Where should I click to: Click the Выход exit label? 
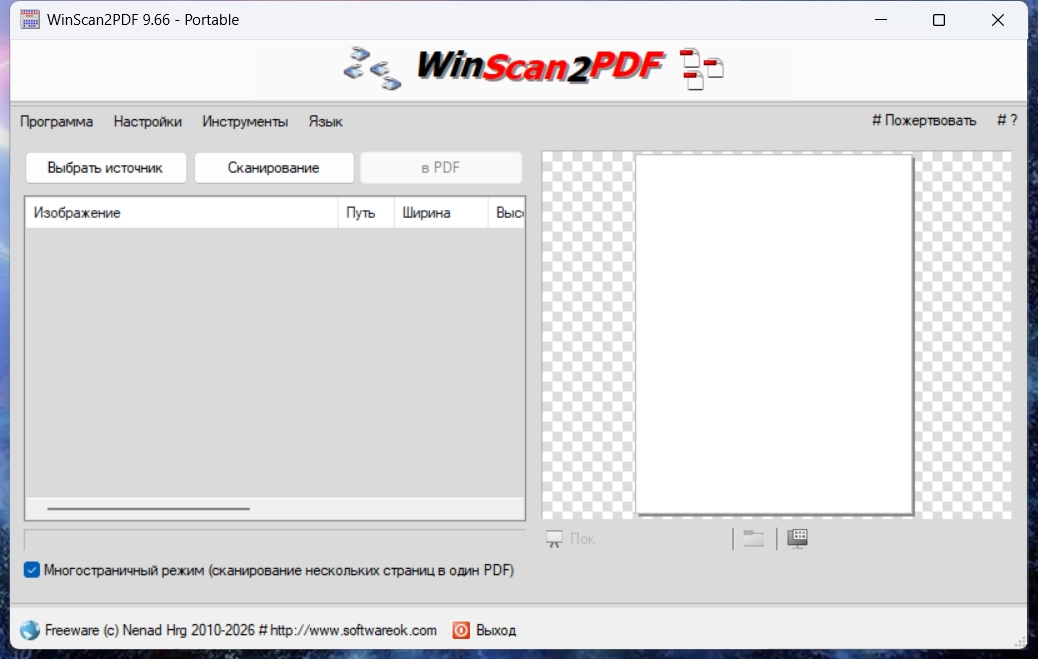[496, 631]
